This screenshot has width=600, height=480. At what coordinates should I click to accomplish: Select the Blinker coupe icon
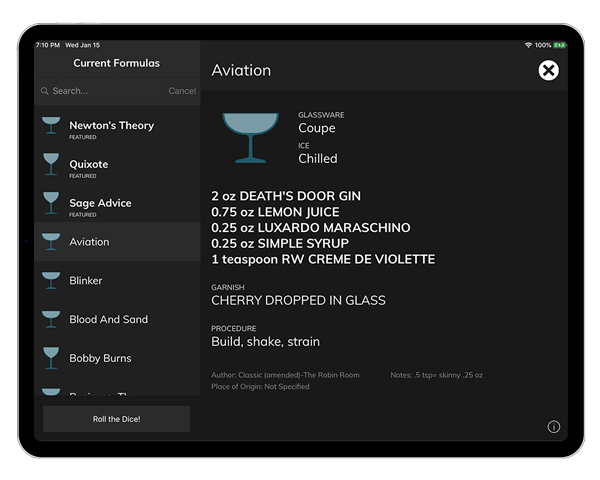coord(51,281)
